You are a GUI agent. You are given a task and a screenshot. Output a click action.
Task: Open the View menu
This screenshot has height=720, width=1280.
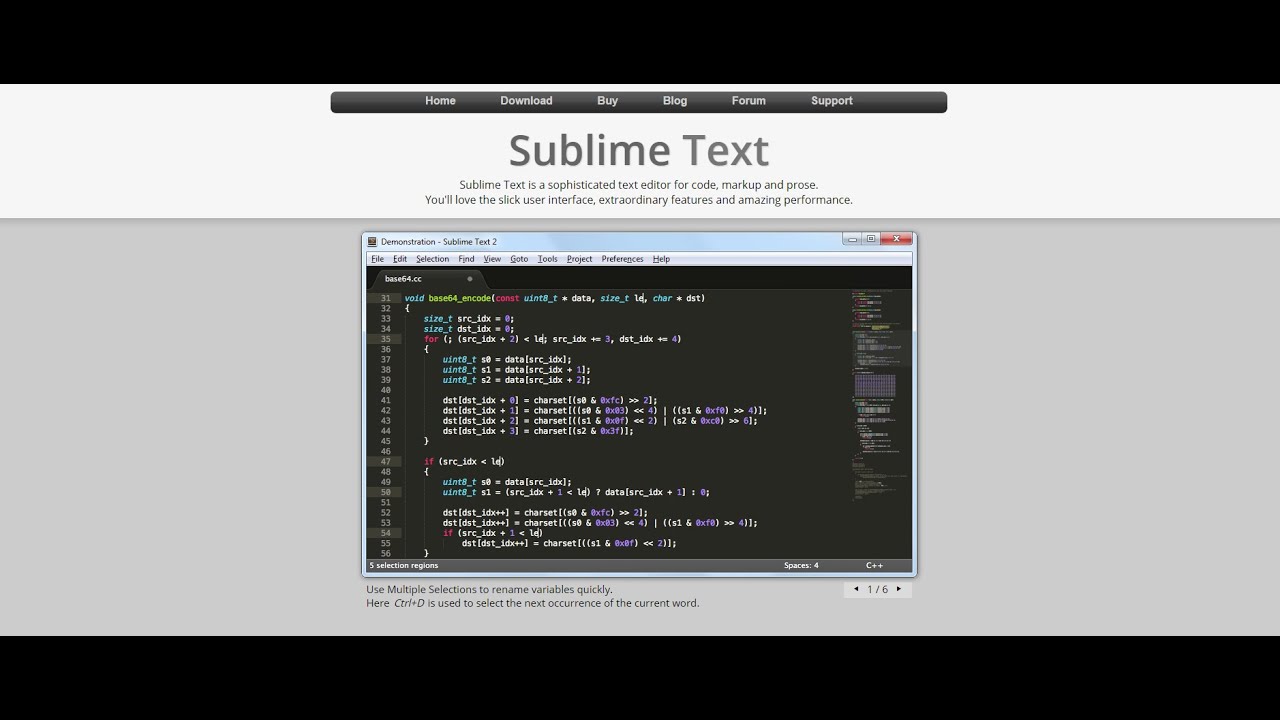[x=492, y=259]
